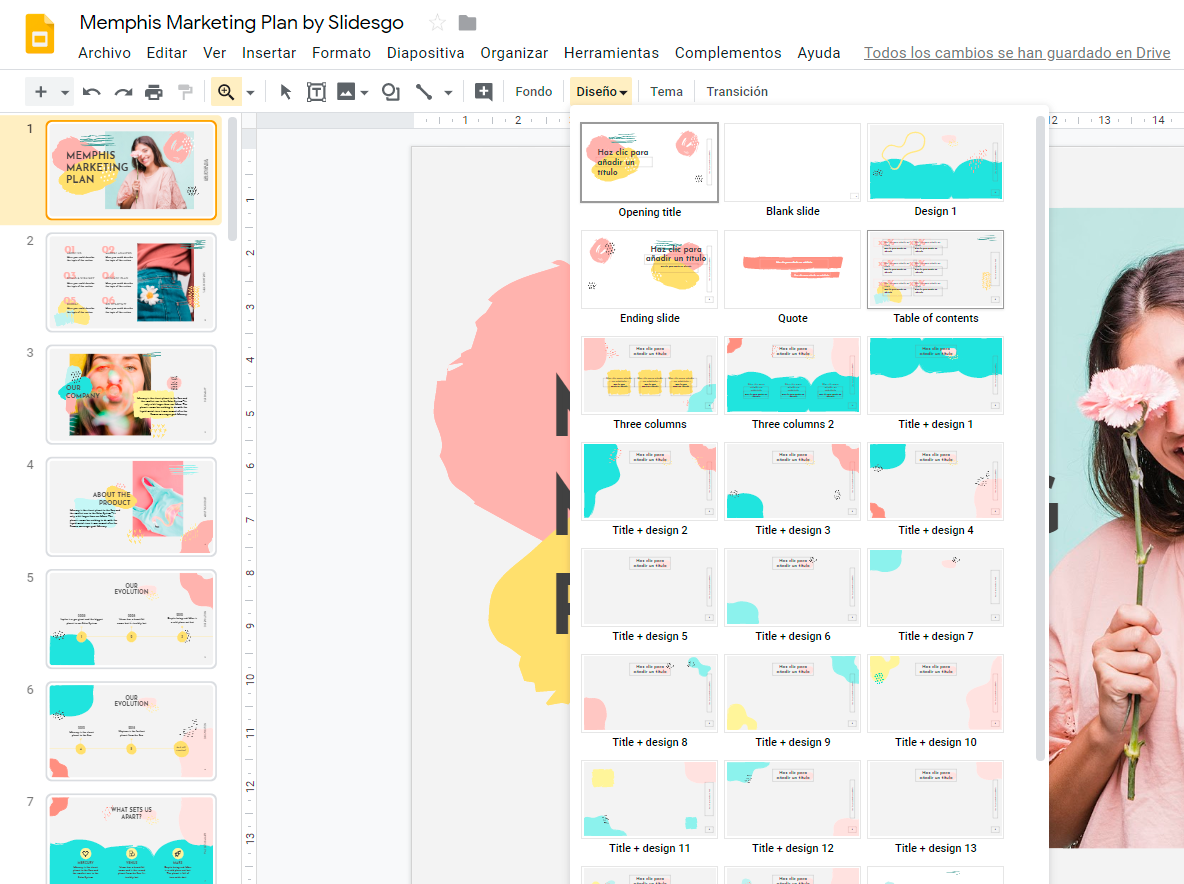Select the line tool icon

(424, 92)
